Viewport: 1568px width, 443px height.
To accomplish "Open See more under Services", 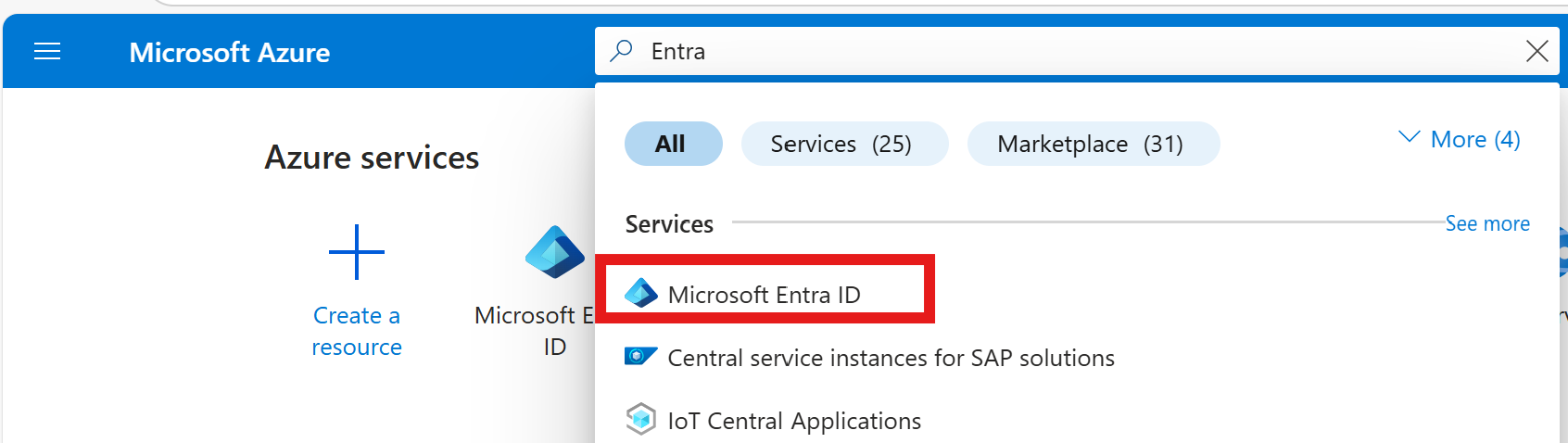I will click(1486, 223).
